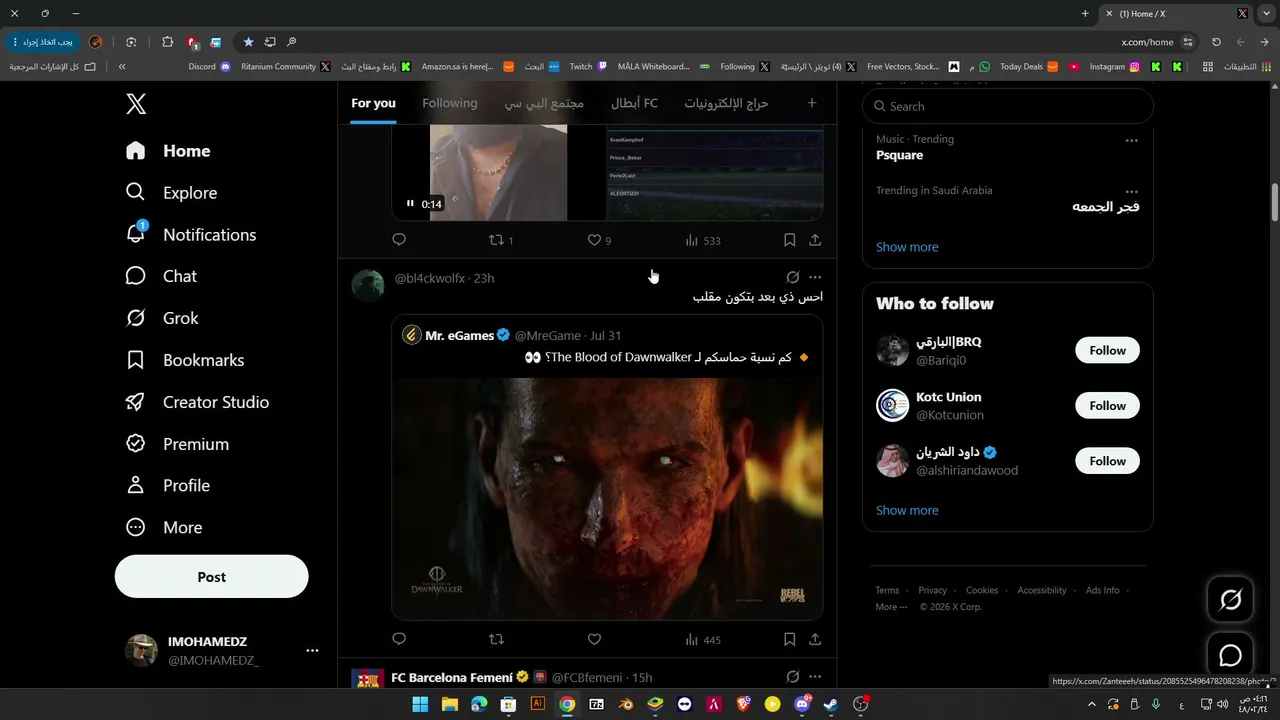Open the مجتمع البي سي tab
Image resolution: width=1280 pixels, height=720 pixels.
click(544, 103)
